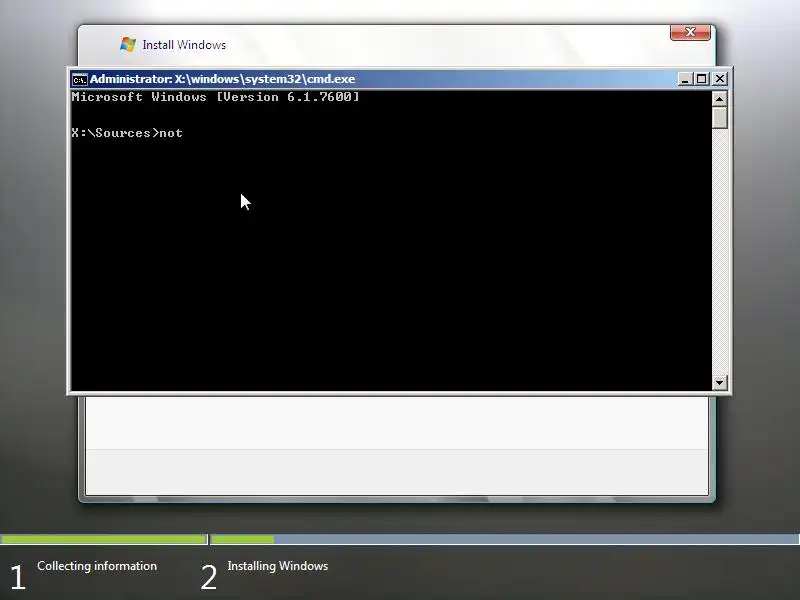
Task: Click the scroll down arrow in cmd
Action: tap(719, 382)
